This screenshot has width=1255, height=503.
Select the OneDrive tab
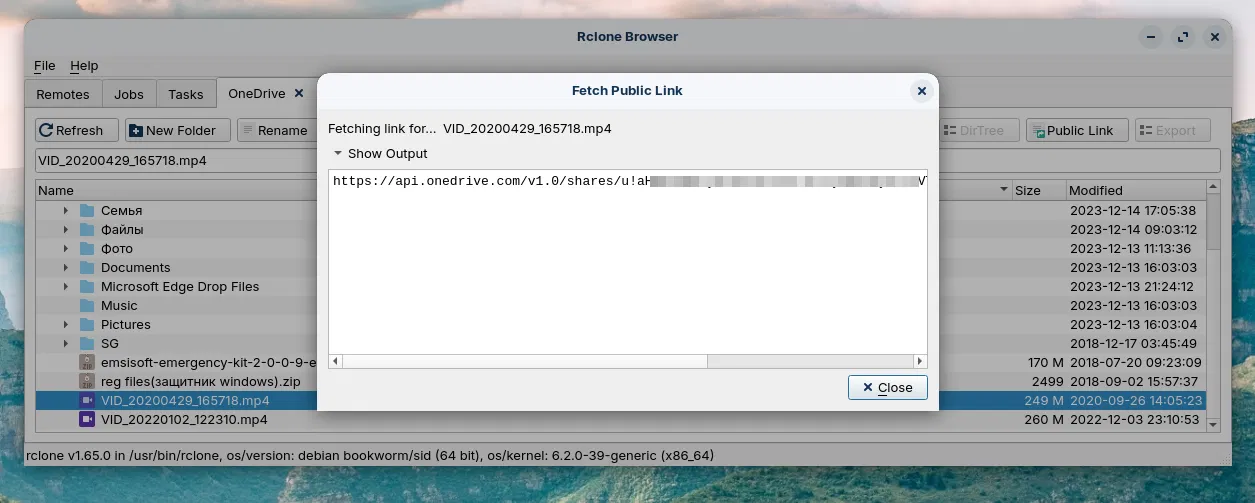click(x=257, y=93)
